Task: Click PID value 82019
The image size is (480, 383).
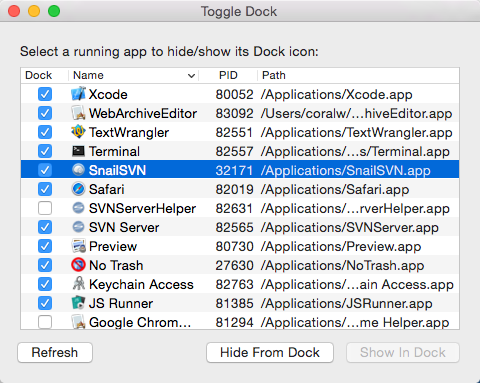Action: [234, 189]
